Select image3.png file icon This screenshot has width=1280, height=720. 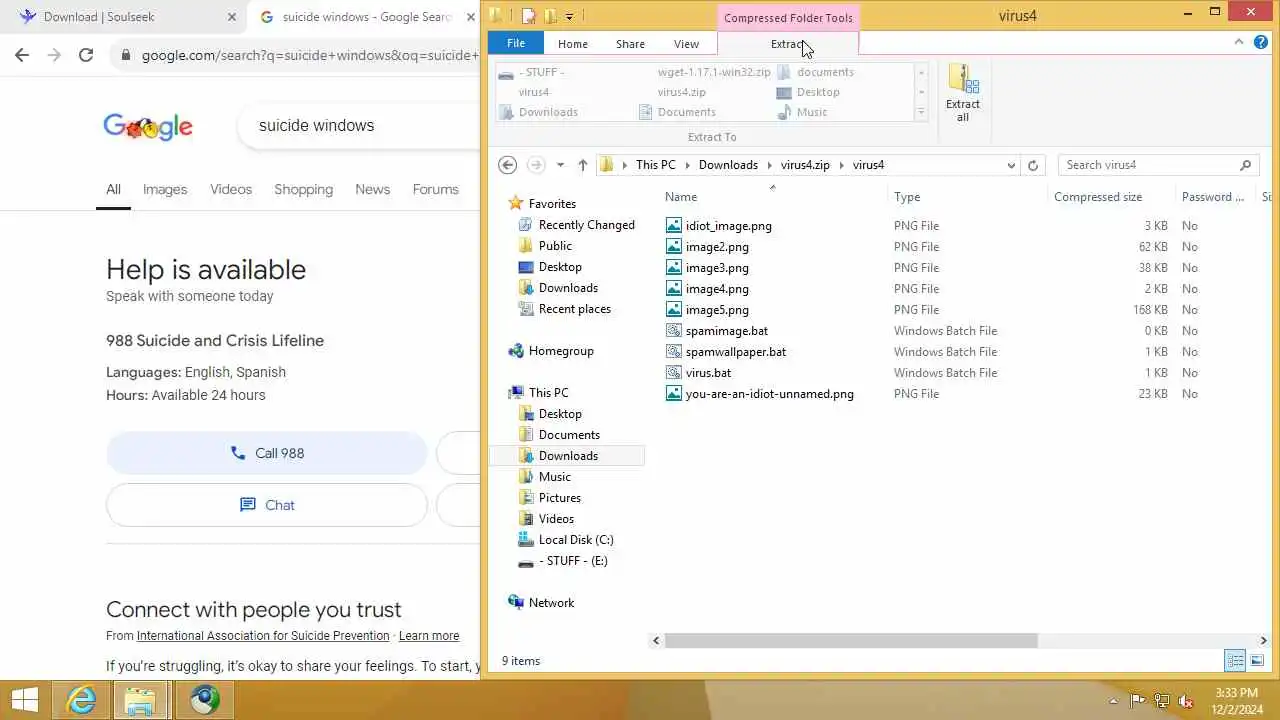click(674, 268)
